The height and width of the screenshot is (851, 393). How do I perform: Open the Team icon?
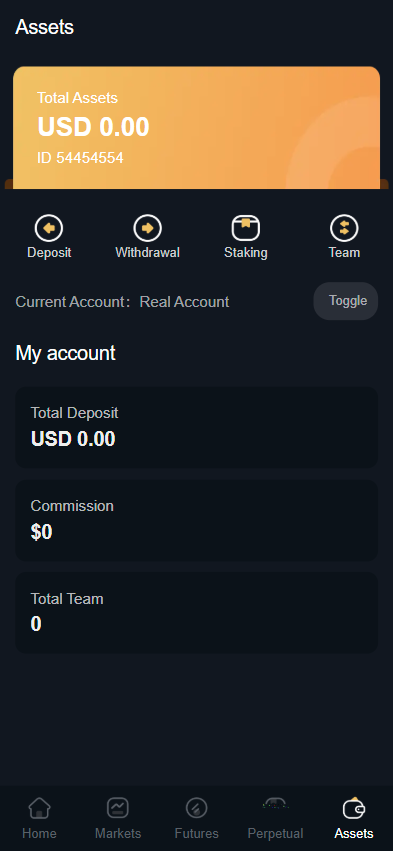[x=344, y=228]
